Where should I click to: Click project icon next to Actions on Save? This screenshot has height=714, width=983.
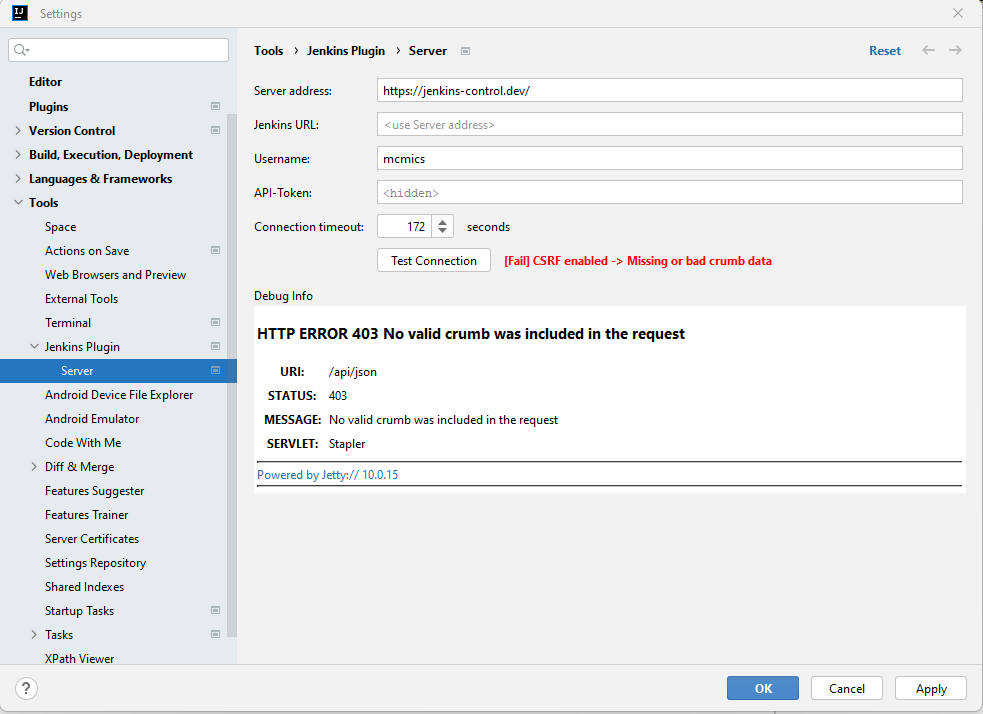[x=215, y=250]
